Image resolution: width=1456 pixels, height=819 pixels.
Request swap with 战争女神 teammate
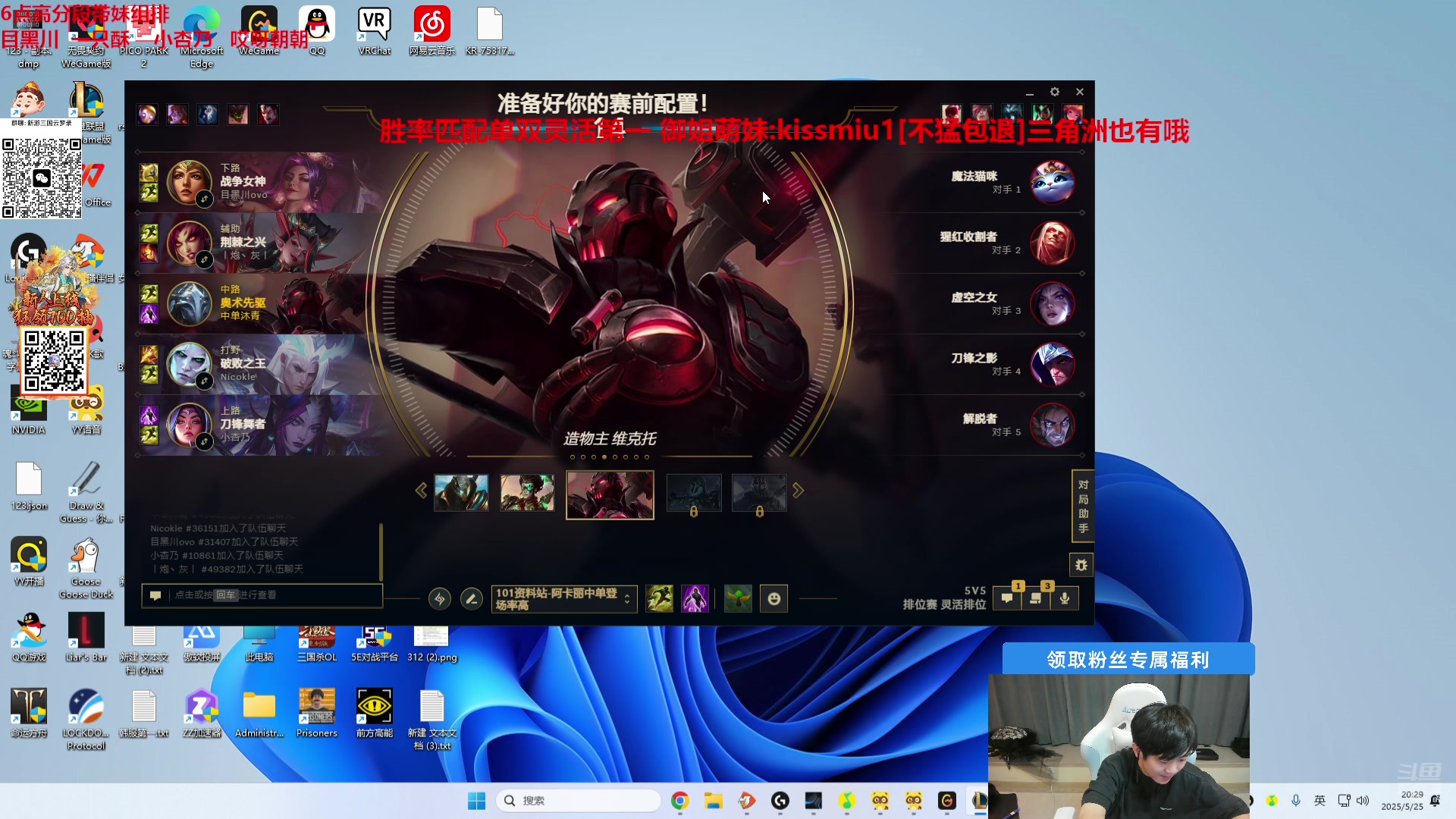(204, 199)
